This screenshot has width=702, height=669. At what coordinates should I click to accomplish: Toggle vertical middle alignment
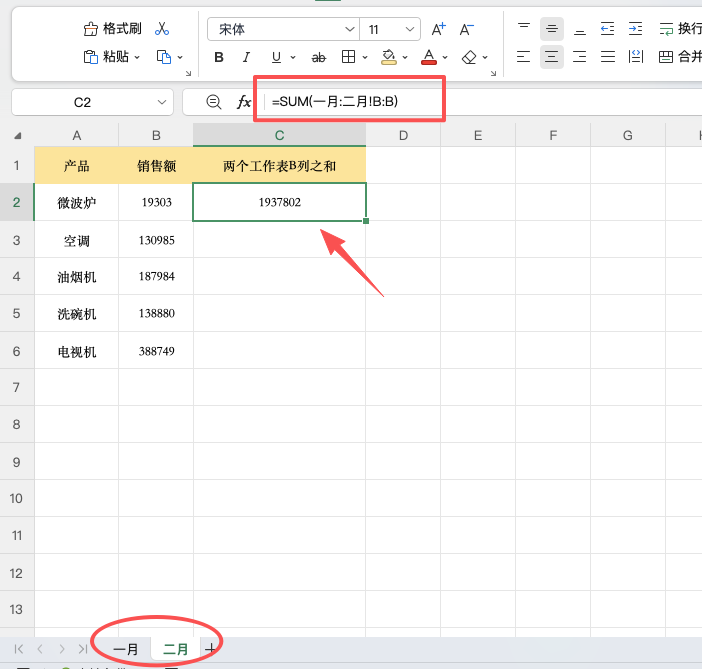coord(552,29)
